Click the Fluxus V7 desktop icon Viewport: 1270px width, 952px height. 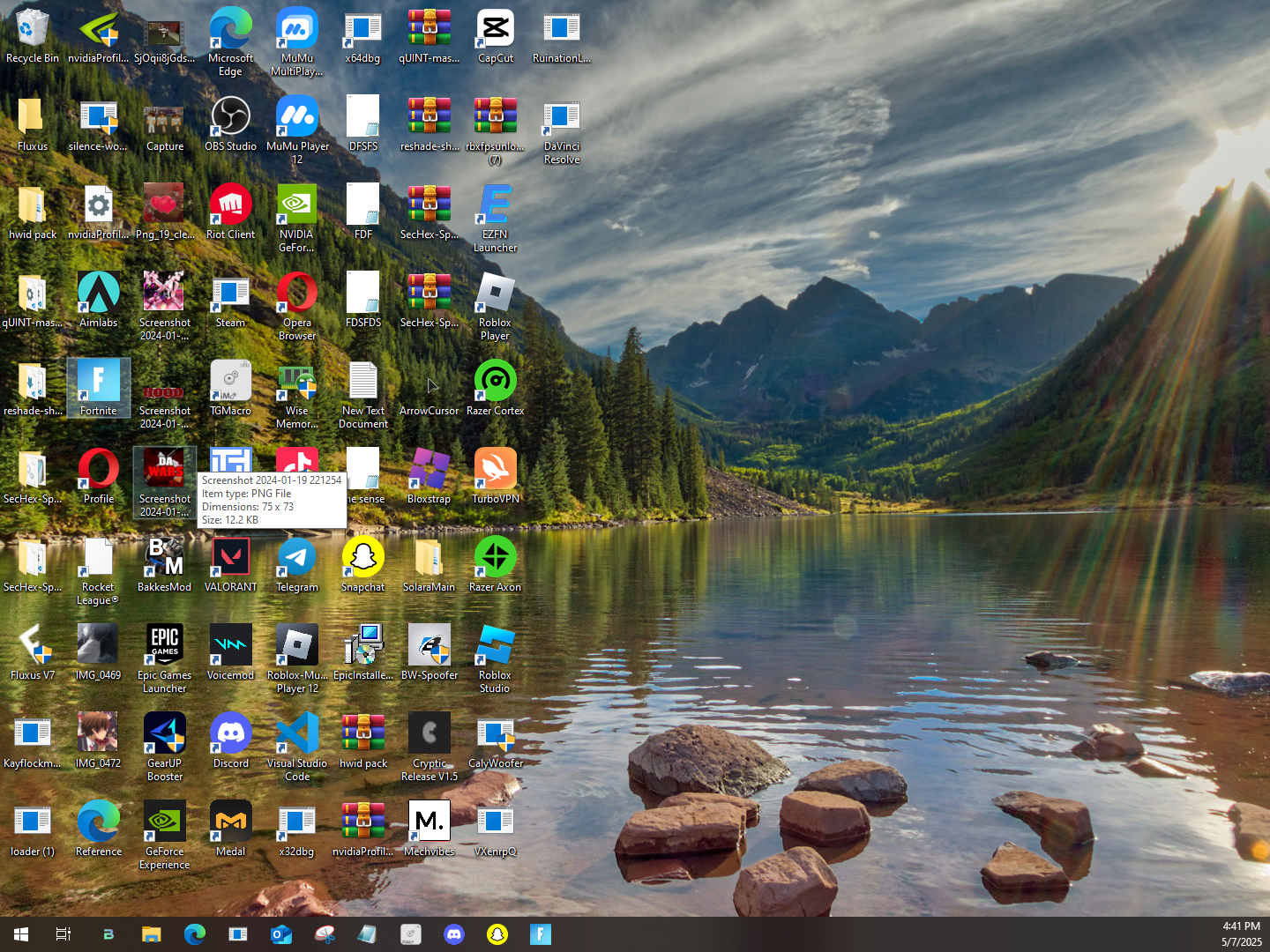[33, 652]
